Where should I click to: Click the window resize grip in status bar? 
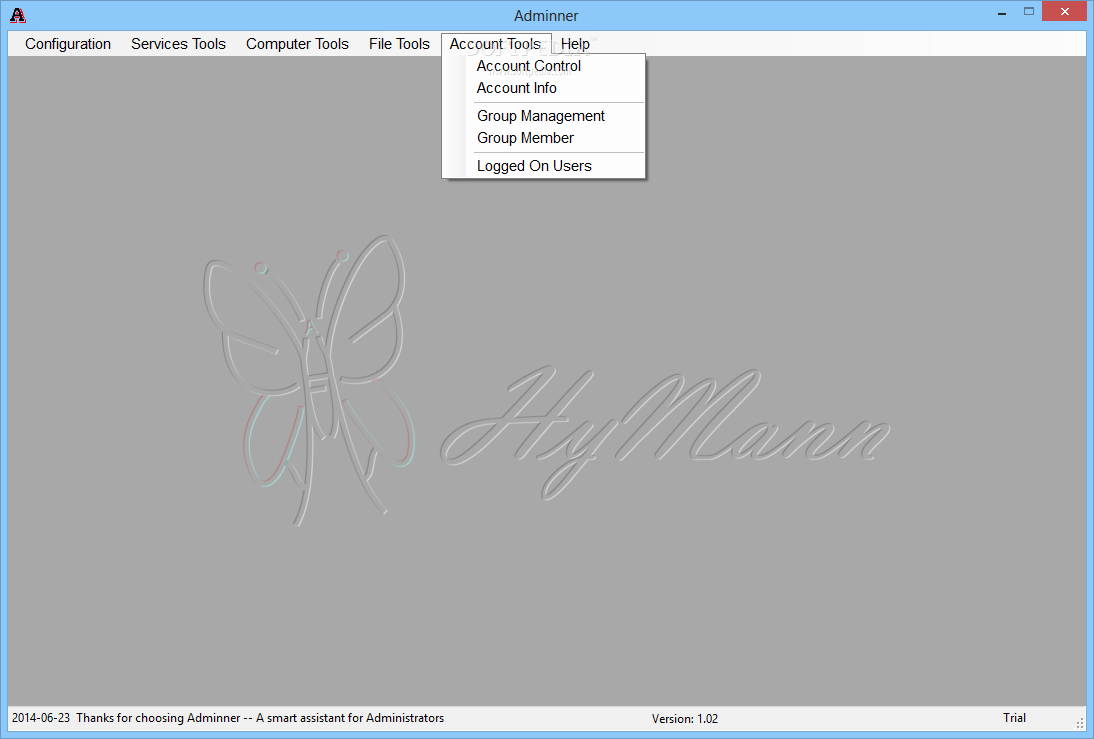1080,724
